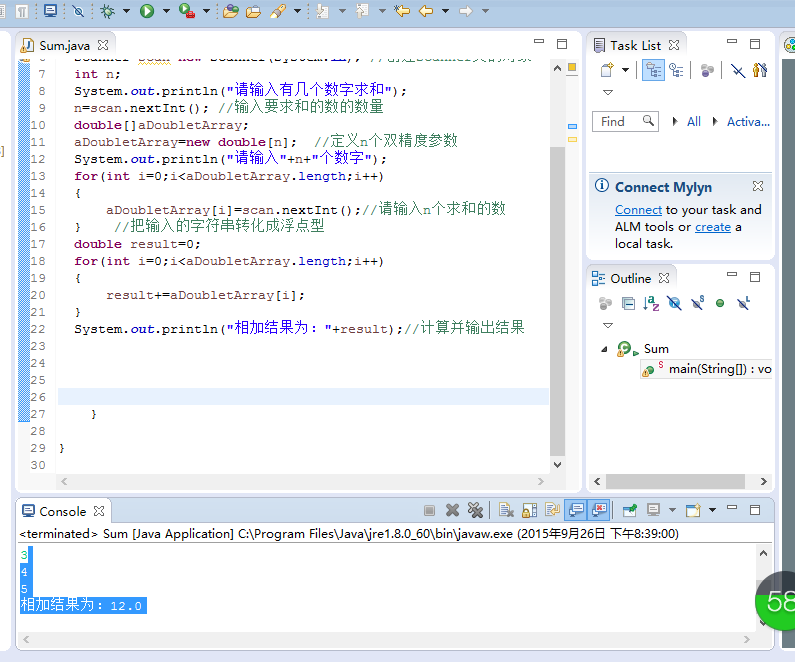Toggle Scroll Lock in Console

pyautogui.click(x=529, y=510)
